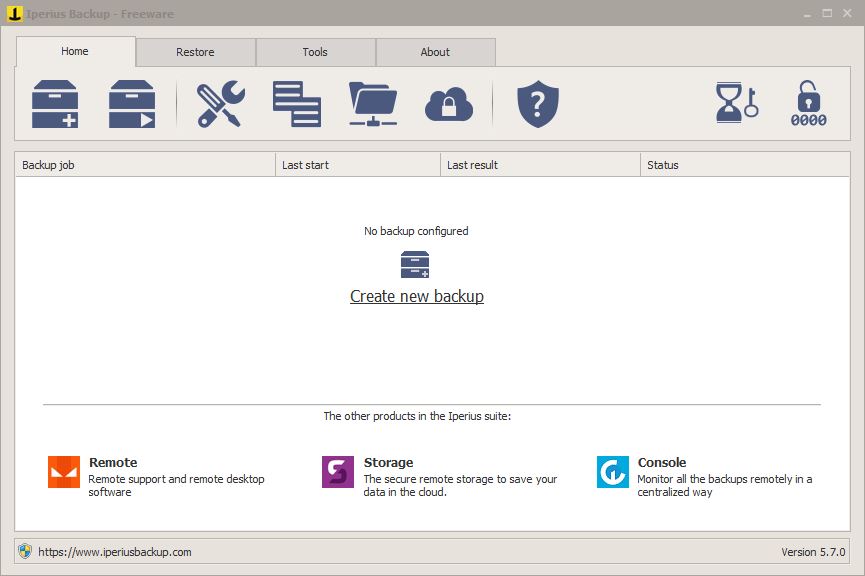Switch to the Restore tab
The width and height of the screenshot is (865, 576).
(196, 52)
